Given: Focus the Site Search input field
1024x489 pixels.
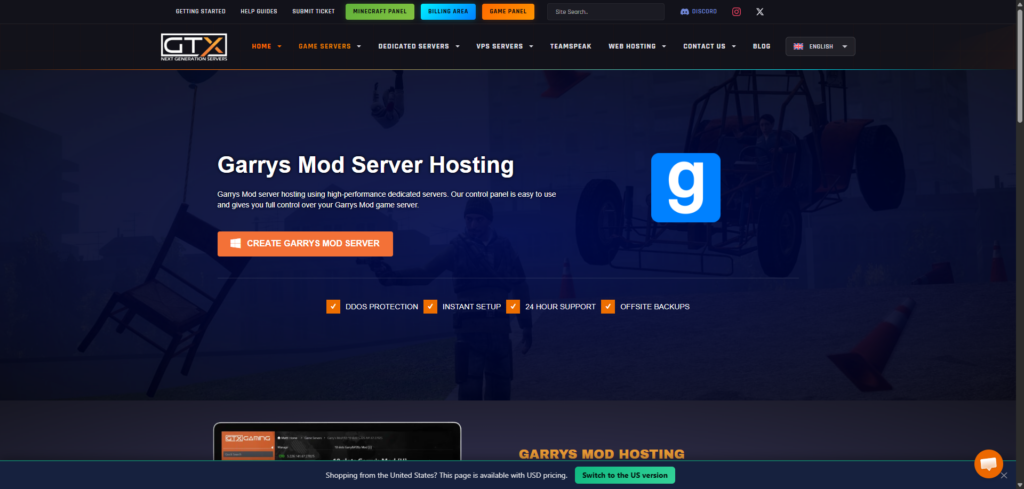Looking at the screenshot, I should pyautogui.click(x=605, y=12).
